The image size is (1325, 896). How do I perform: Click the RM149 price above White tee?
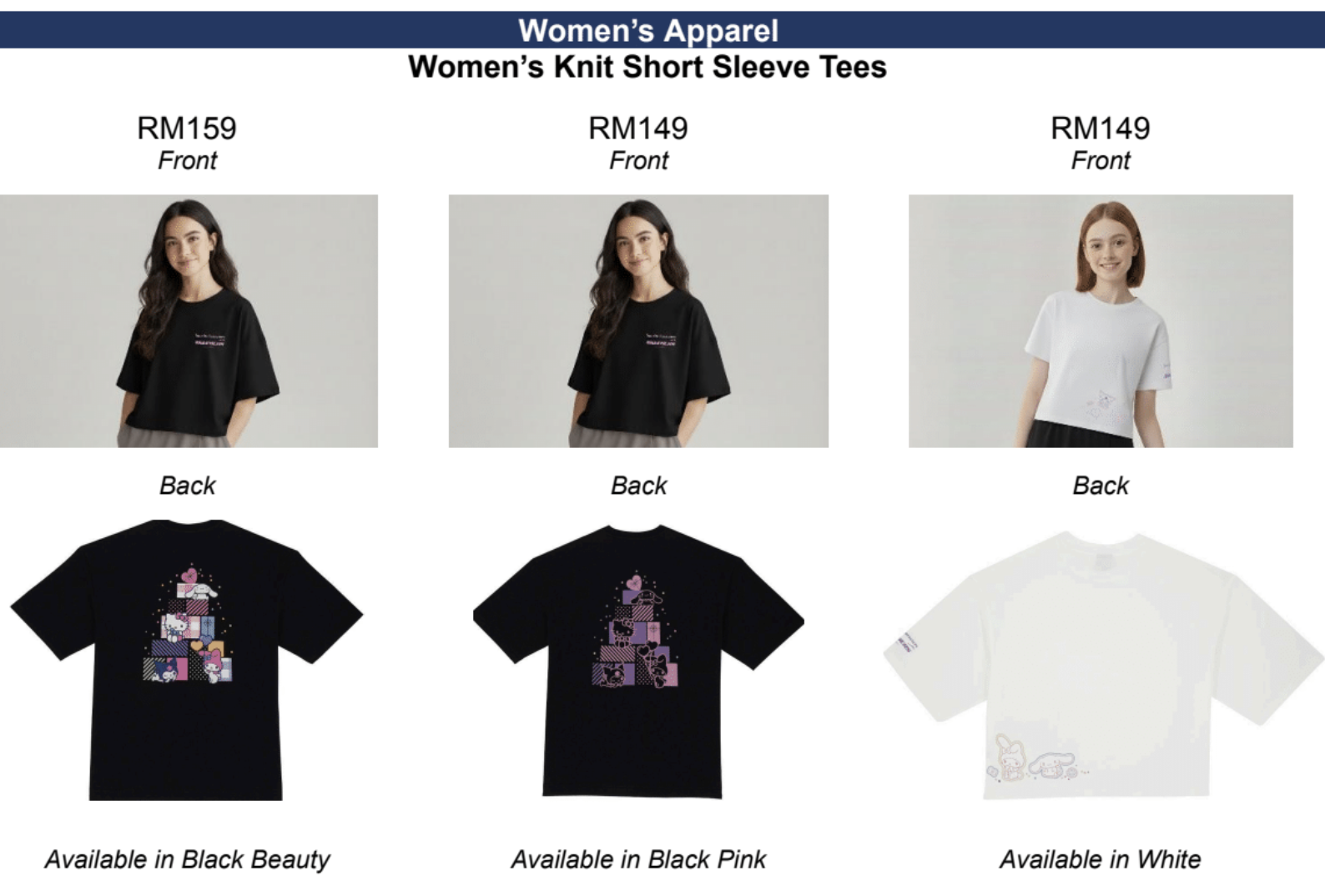1101,128
